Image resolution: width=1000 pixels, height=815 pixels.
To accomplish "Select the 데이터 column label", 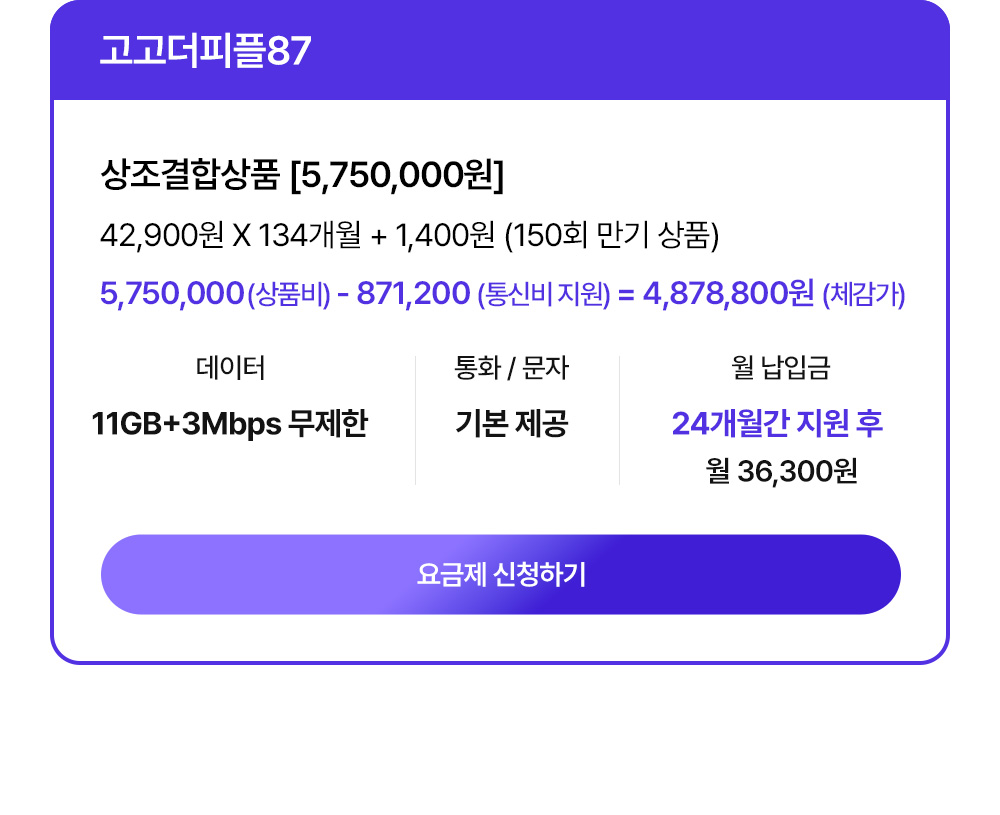I will click(230, 368).
